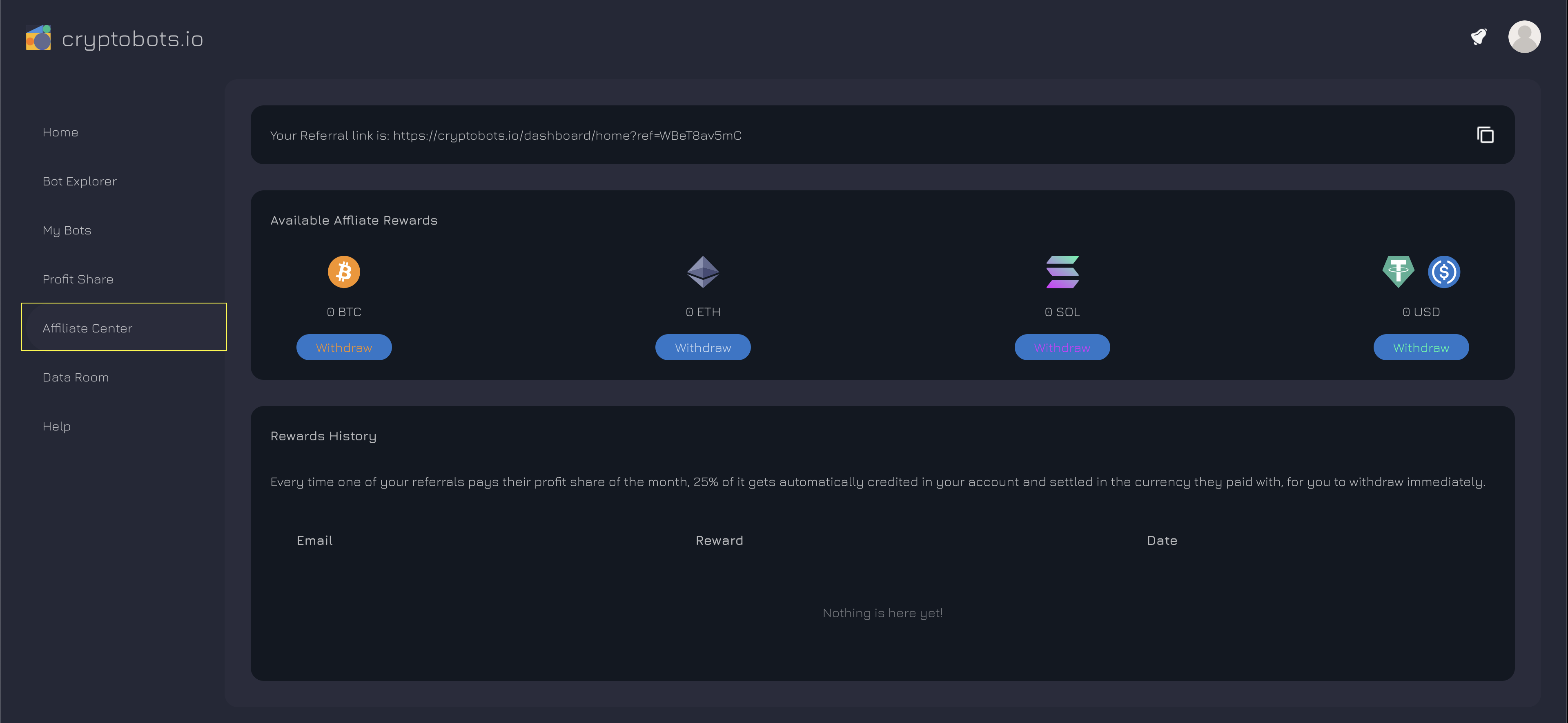Click the 'Rewards History' heading
Screen dimensions: 1568x723
point(323,436)
